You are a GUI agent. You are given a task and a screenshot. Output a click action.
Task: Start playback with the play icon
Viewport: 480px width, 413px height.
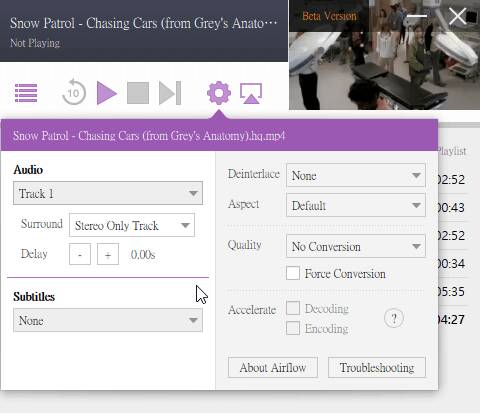tap(107, 93)
